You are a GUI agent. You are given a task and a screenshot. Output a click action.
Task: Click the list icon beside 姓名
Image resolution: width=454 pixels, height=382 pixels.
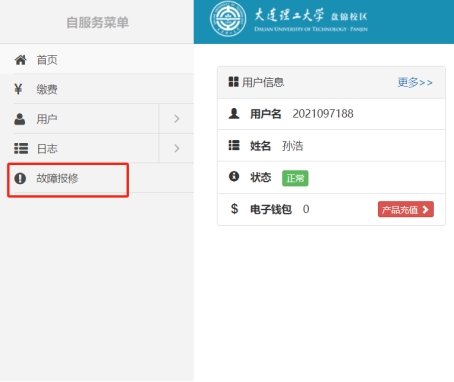(234, 145)
